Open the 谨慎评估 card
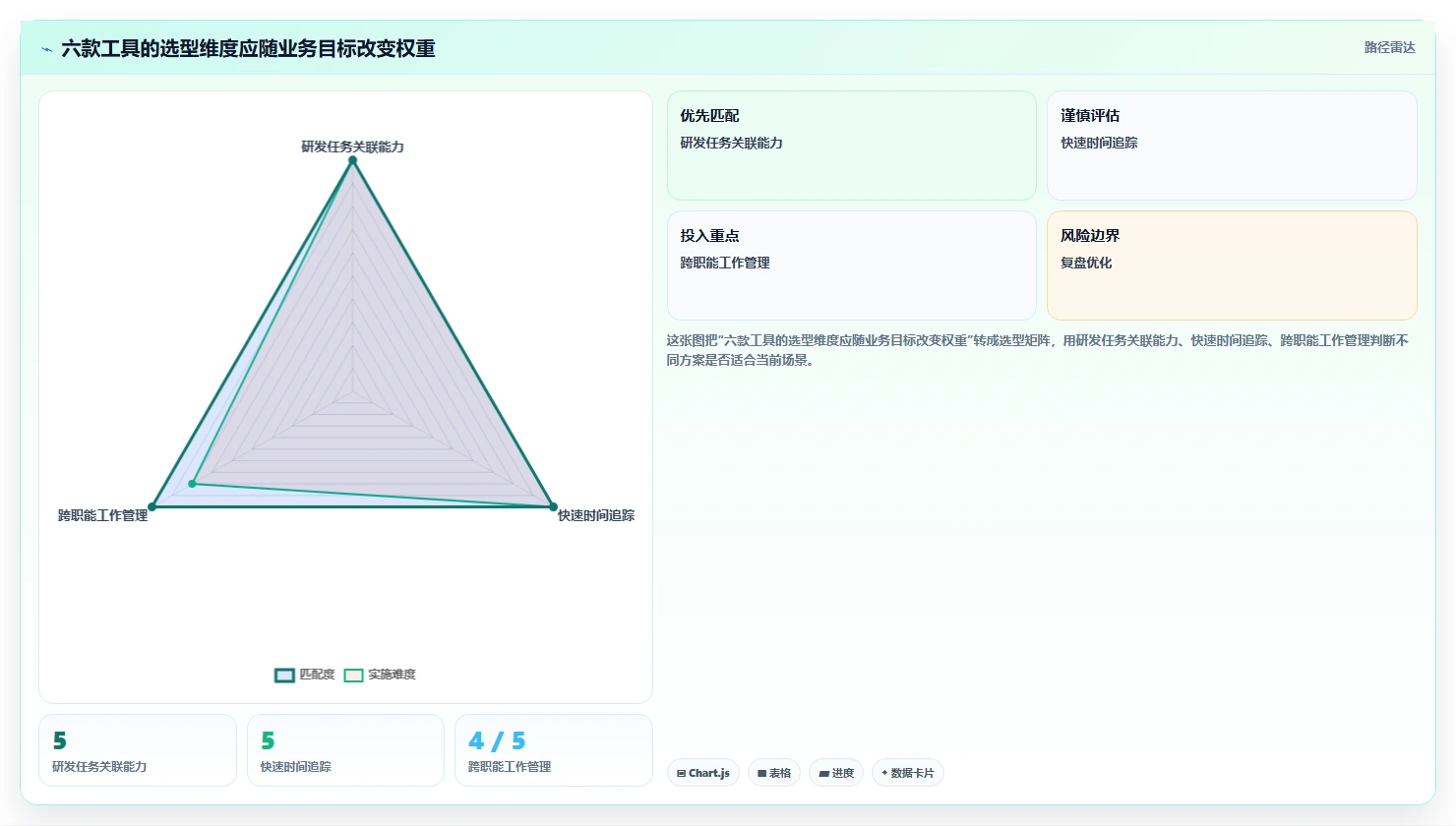 pos(1232,146)
